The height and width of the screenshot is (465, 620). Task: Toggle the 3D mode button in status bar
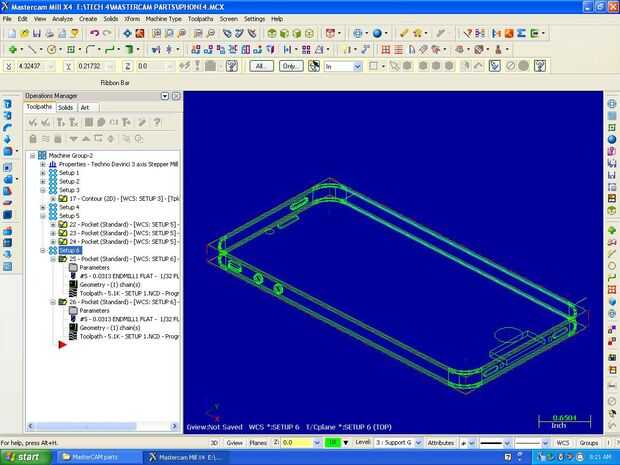click(214, 443)
